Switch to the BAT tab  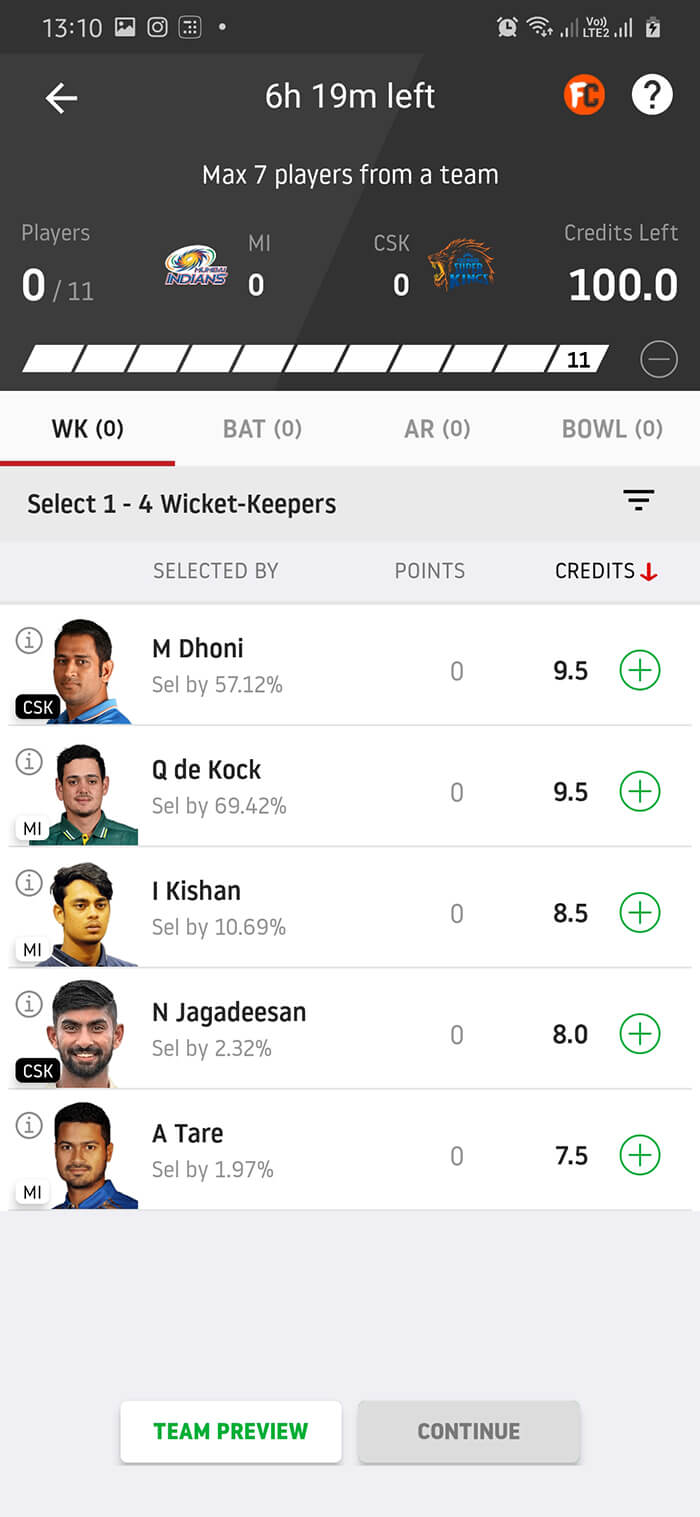(262, 429)
